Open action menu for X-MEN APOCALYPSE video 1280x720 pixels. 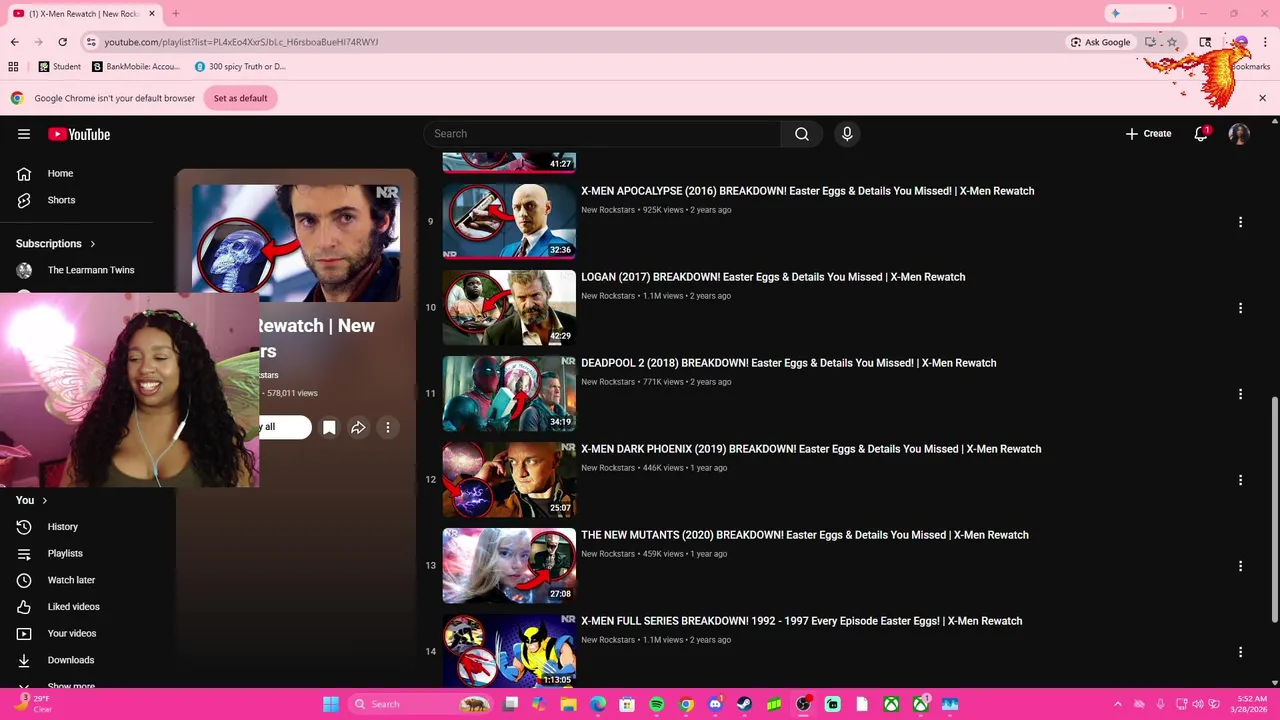click(1240, 222)
